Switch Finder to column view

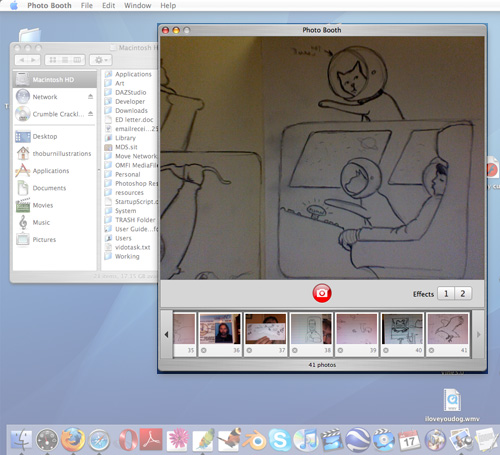point(78,60)
